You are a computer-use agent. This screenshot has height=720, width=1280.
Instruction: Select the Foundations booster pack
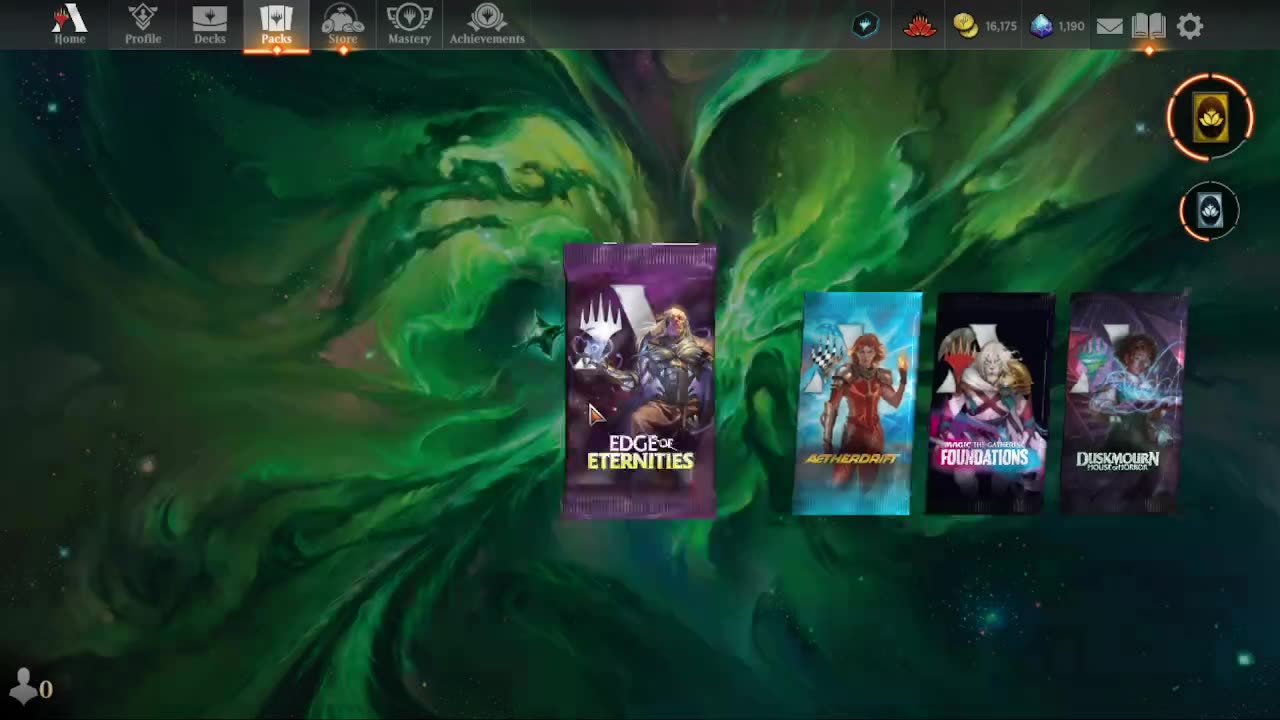coord(990,403)
